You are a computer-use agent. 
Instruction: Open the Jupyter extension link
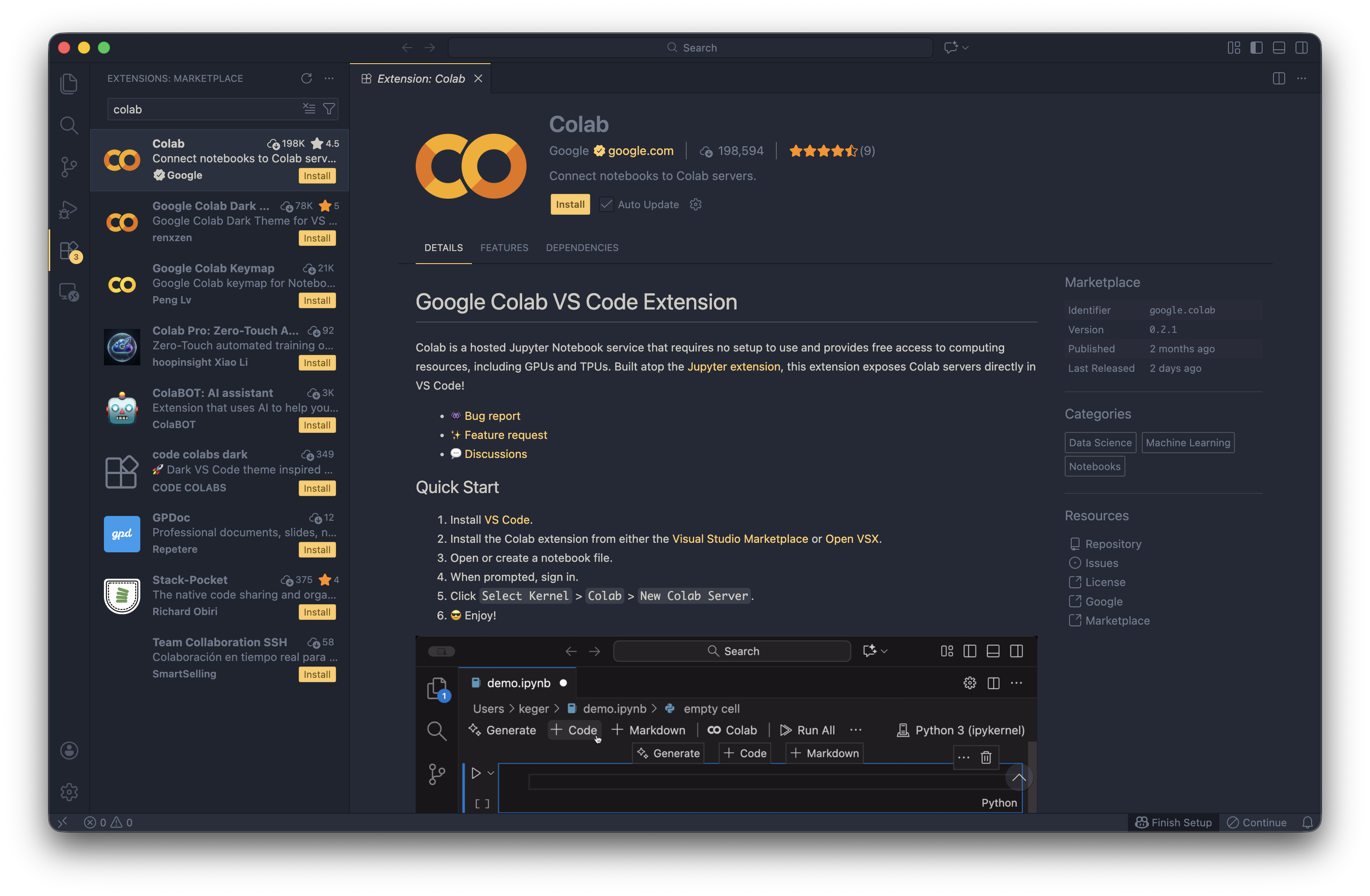(x=733, y=367)
